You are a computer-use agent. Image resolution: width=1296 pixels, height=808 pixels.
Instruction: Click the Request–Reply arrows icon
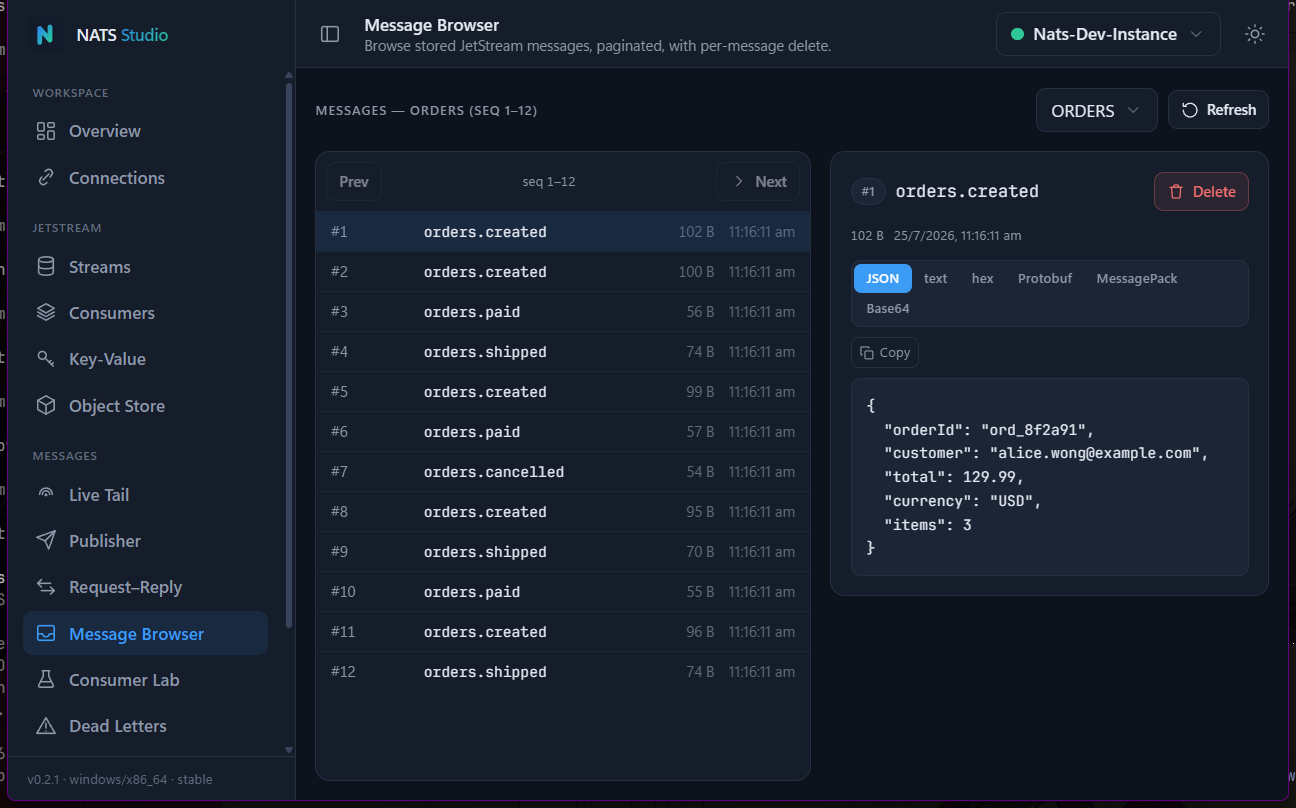(45, 587)
